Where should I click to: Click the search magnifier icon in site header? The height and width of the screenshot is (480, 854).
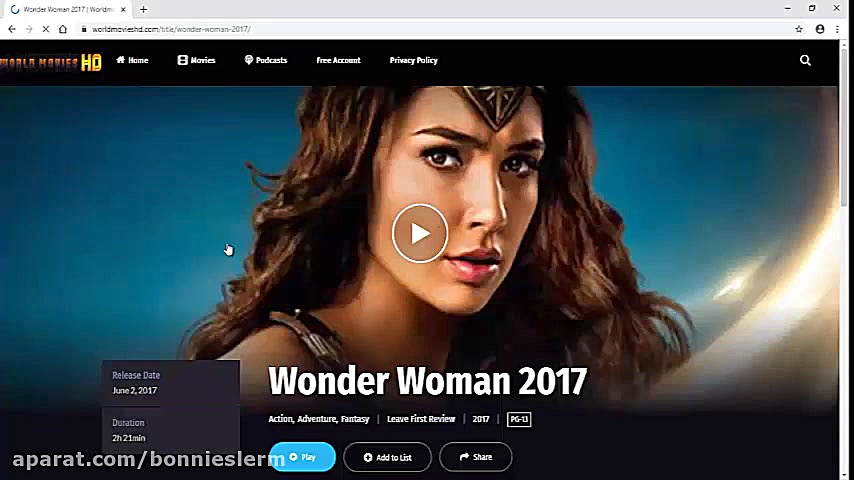[805, 60]
